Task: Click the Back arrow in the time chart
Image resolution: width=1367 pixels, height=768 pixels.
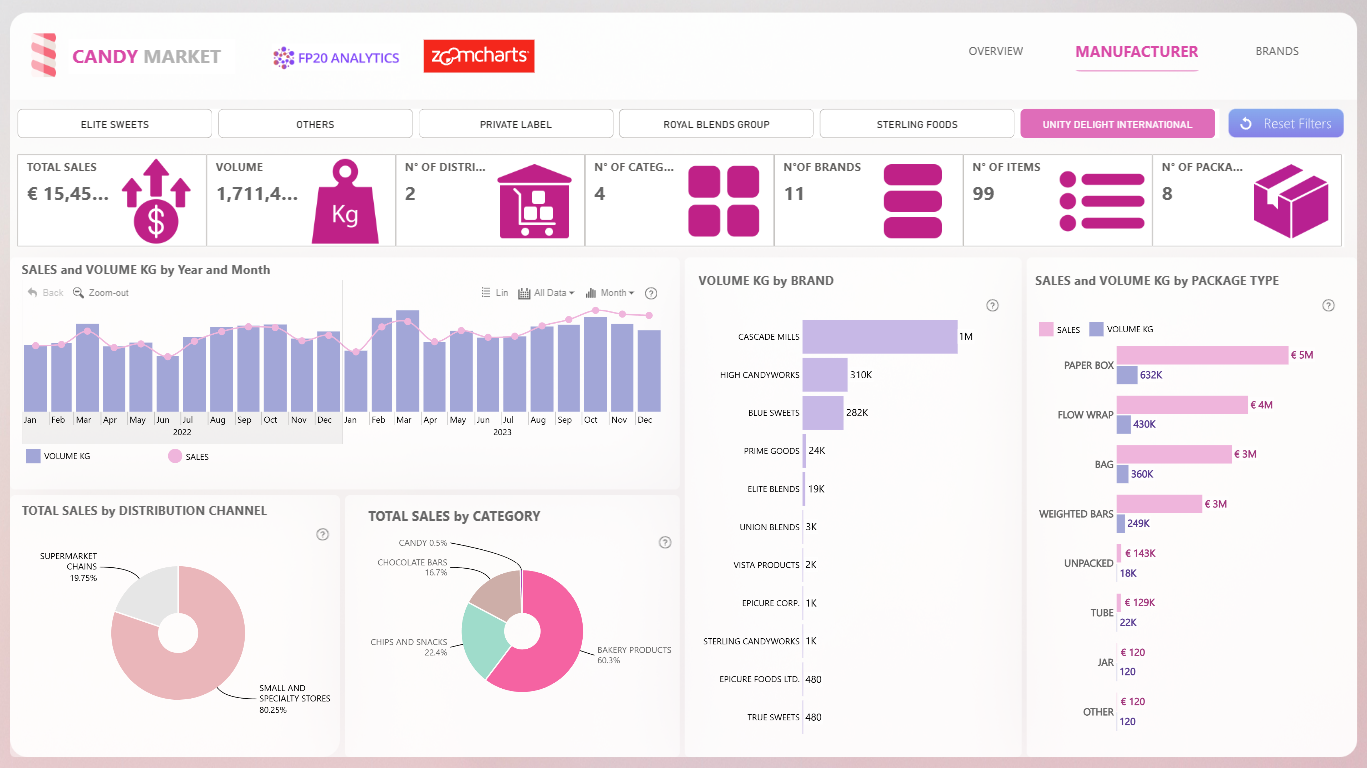Action: (45, 293)
